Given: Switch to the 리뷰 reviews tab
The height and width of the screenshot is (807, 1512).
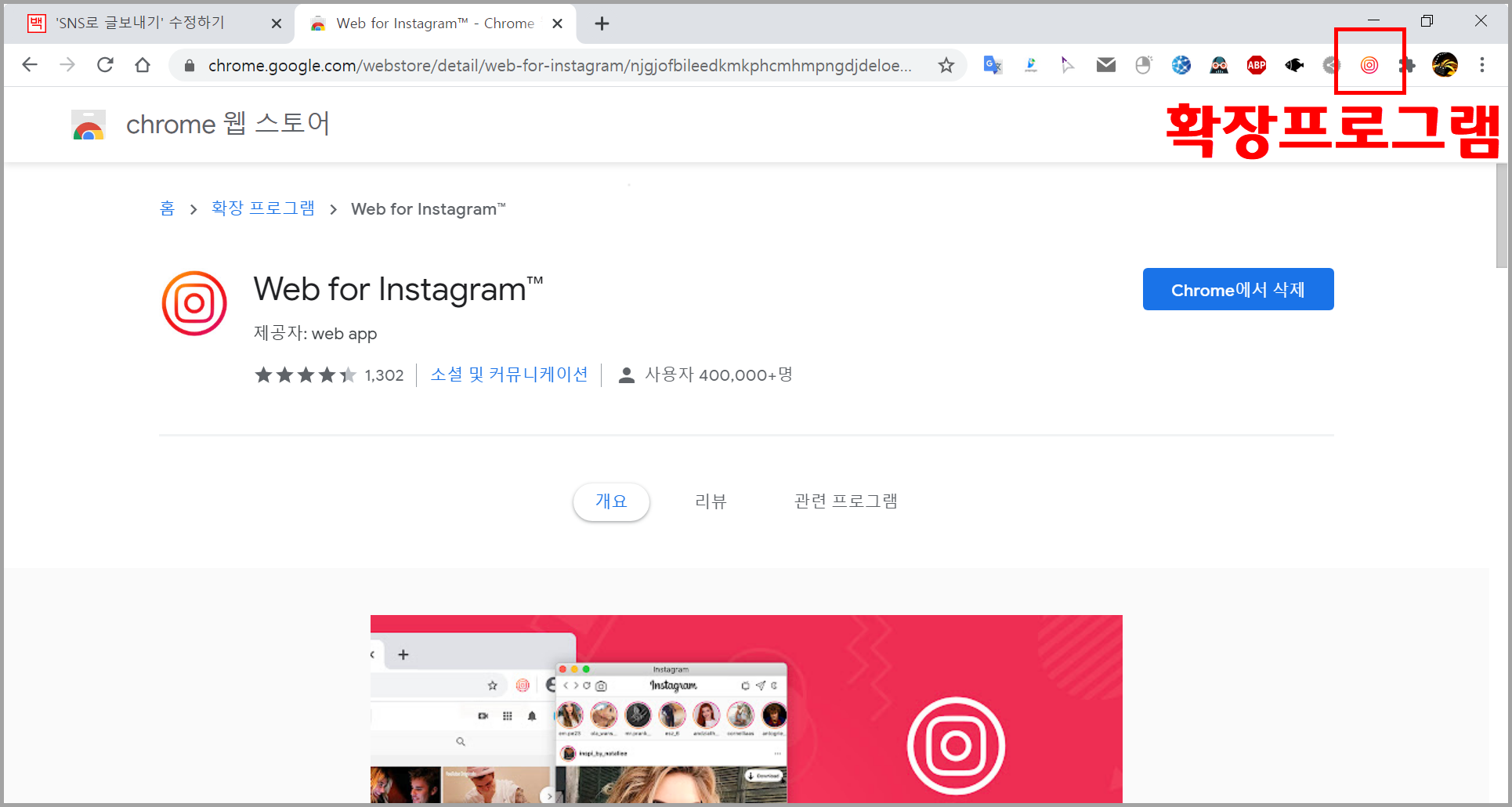Looking at the screenshot, I should pyautogui.click(x=711, y=501).
